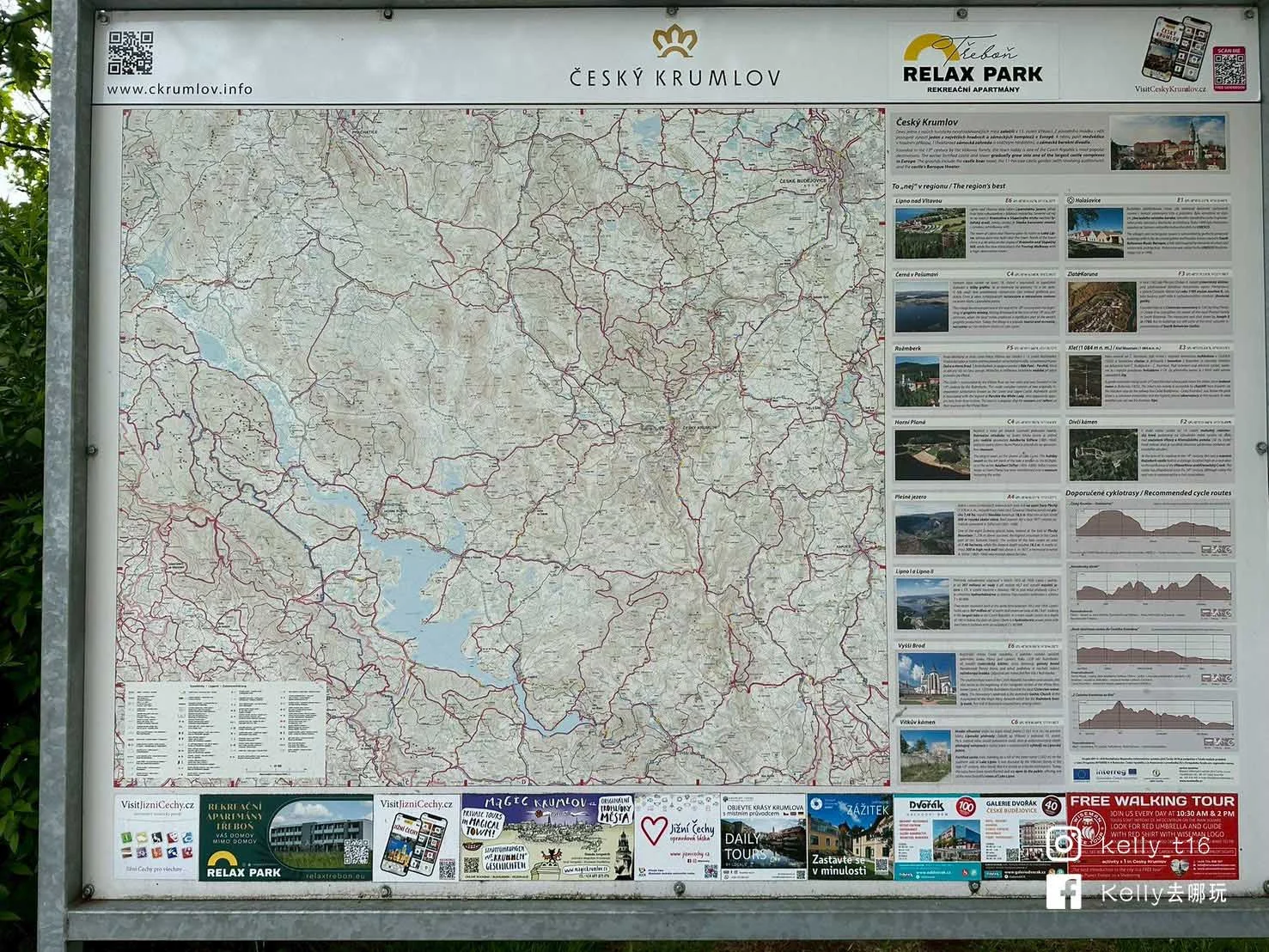Click the yellow arch Relax Park logo at bottom

click(x=241, y=862)
